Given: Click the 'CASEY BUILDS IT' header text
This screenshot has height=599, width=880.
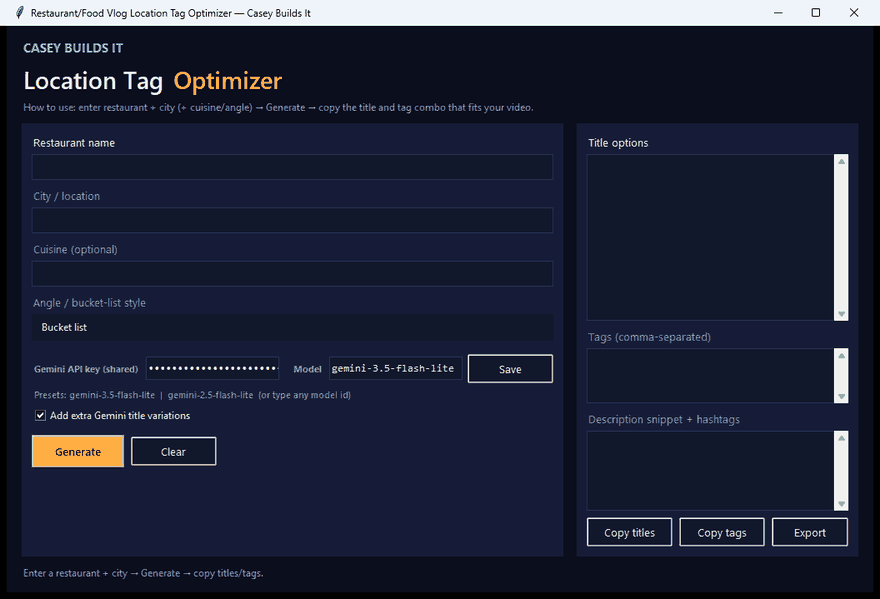Looking at the screenshot, I should coord(73,48).
